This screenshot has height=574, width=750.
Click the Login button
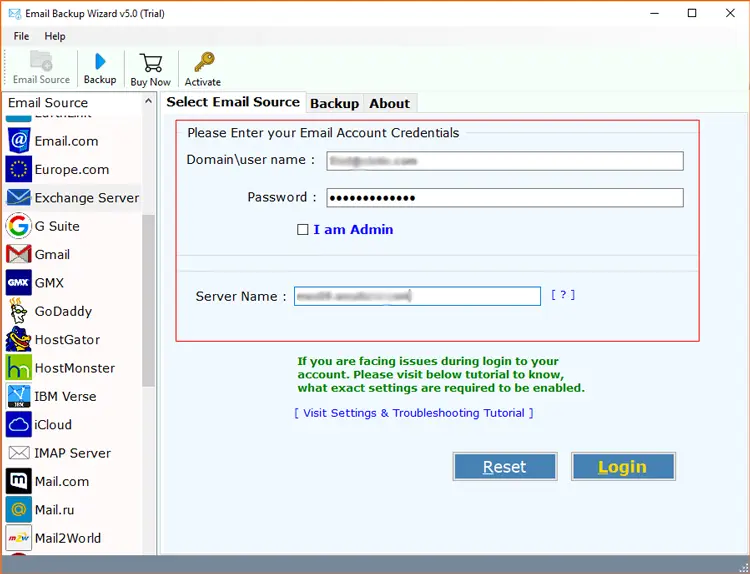coord(623,466)
